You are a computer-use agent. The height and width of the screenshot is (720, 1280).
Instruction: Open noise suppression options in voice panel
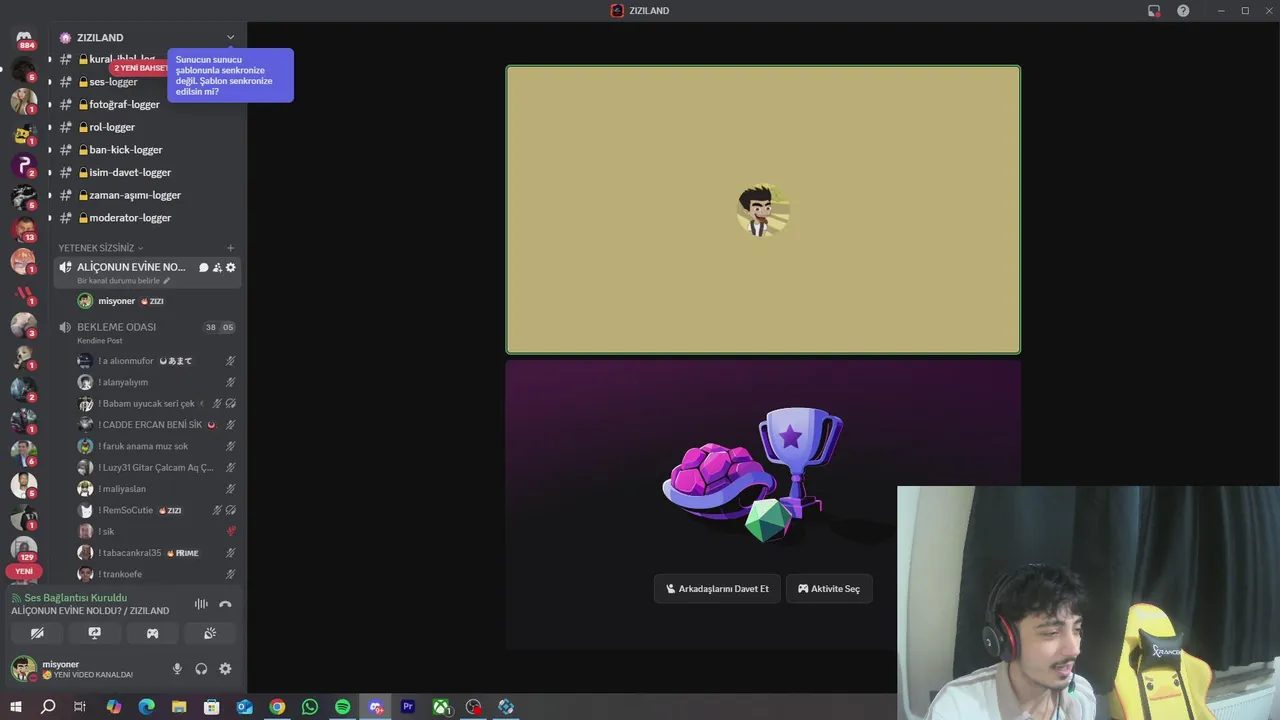tap(201, 604)
